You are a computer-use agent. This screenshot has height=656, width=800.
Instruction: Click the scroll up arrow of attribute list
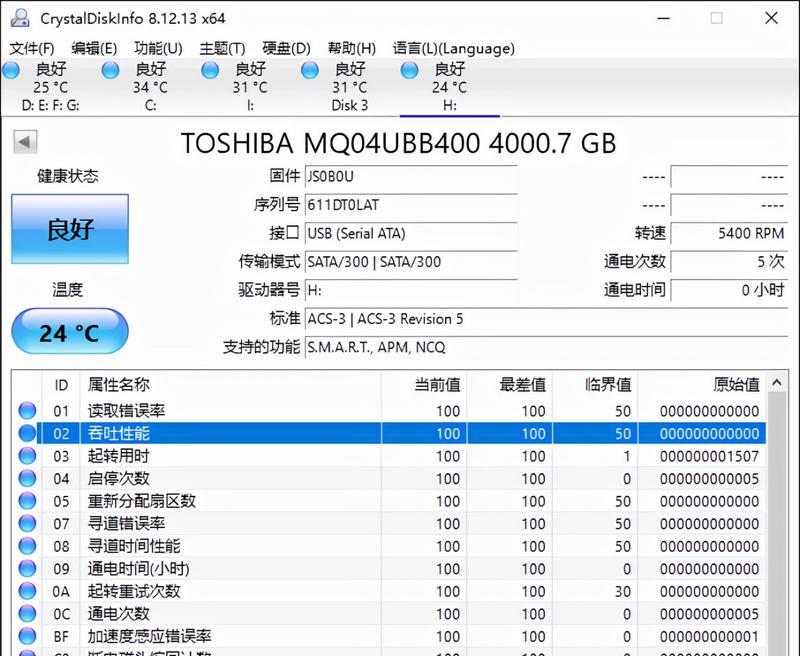click(777, 383)
